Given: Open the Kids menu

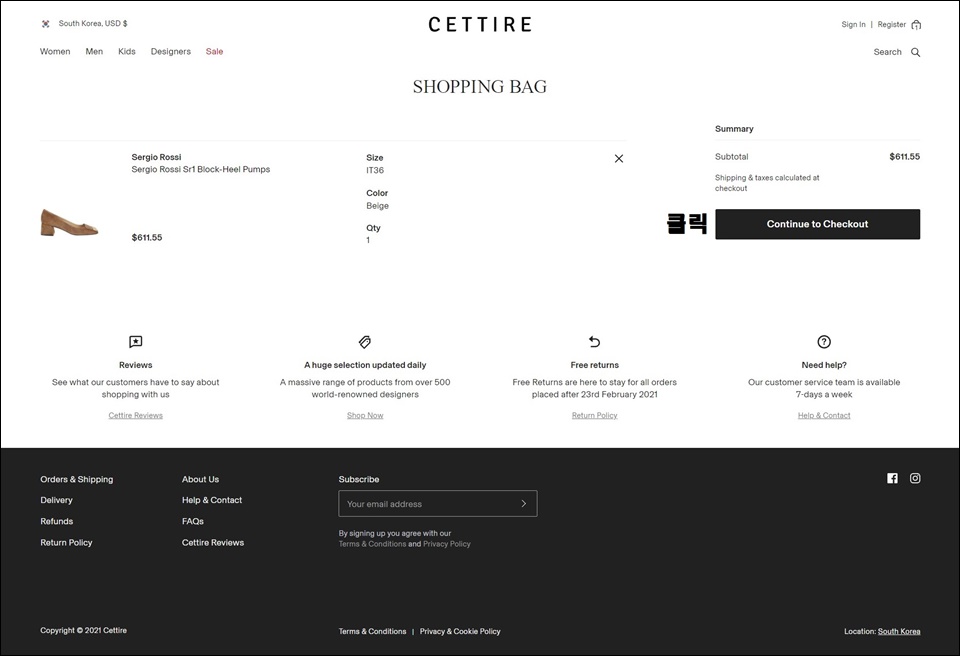Looking at the screenshot, I should 127,51.
